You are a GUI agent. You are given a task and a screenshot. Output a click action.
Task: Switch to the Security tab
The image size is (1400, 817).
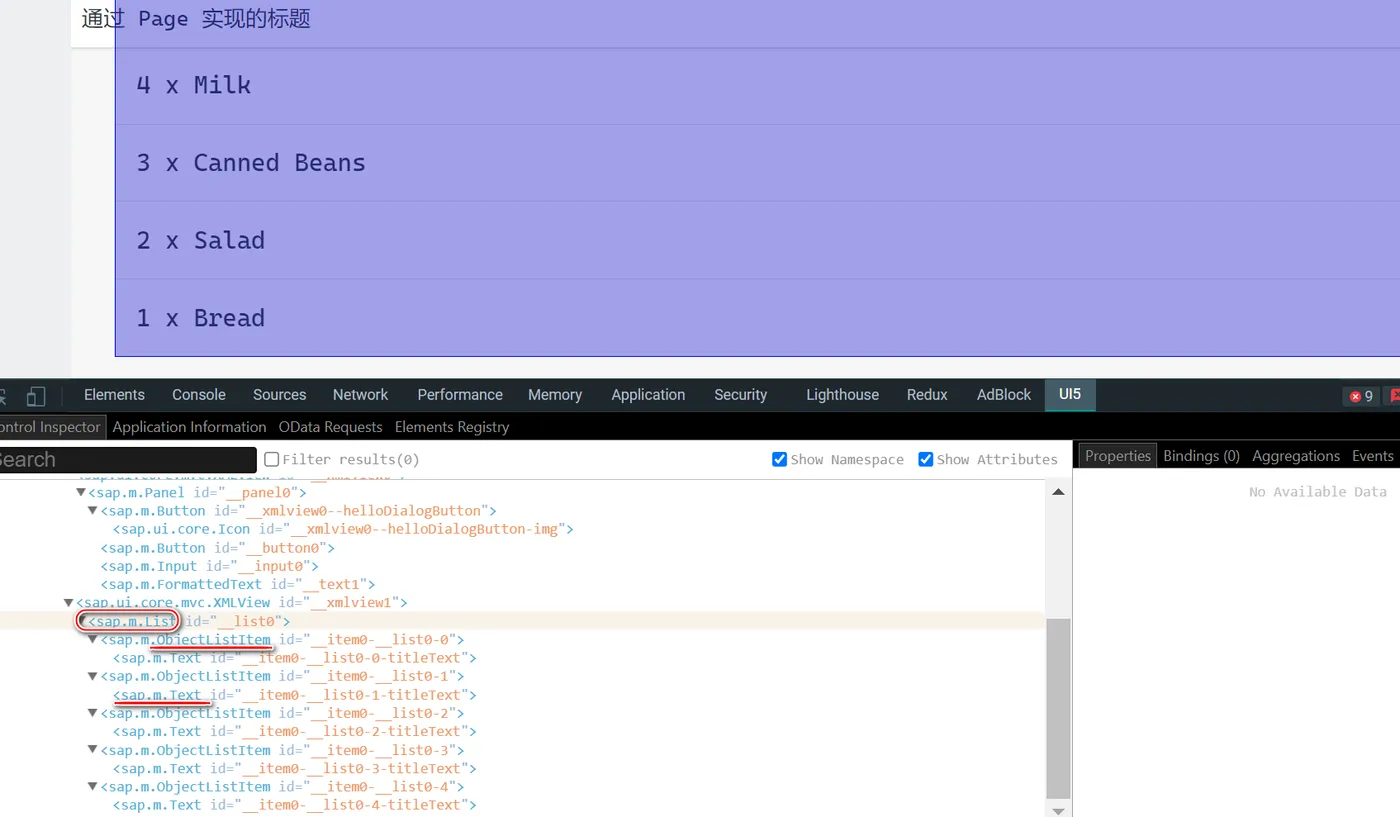pos(740,395)
